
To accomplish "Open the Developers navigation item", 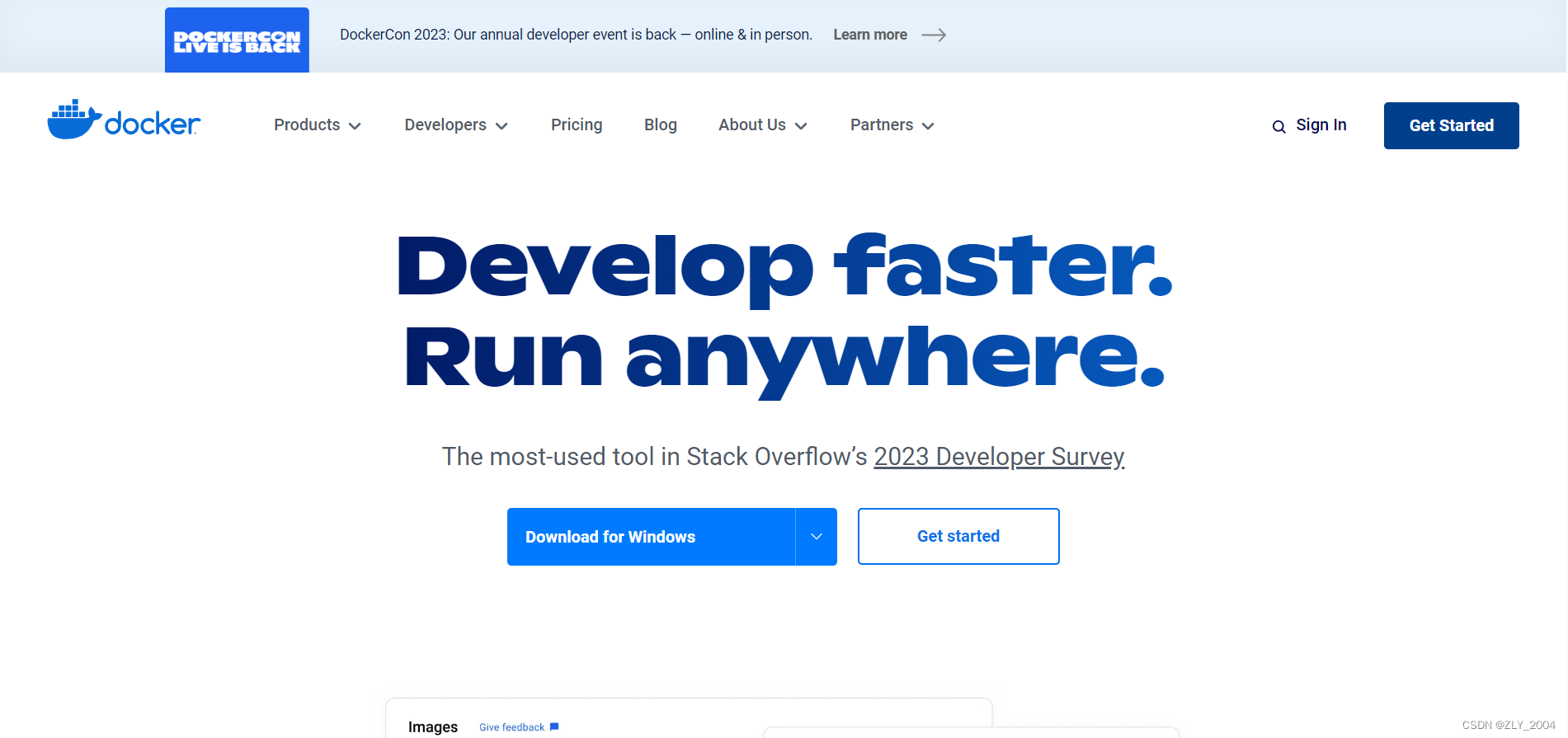I will [x=445, y=125].
